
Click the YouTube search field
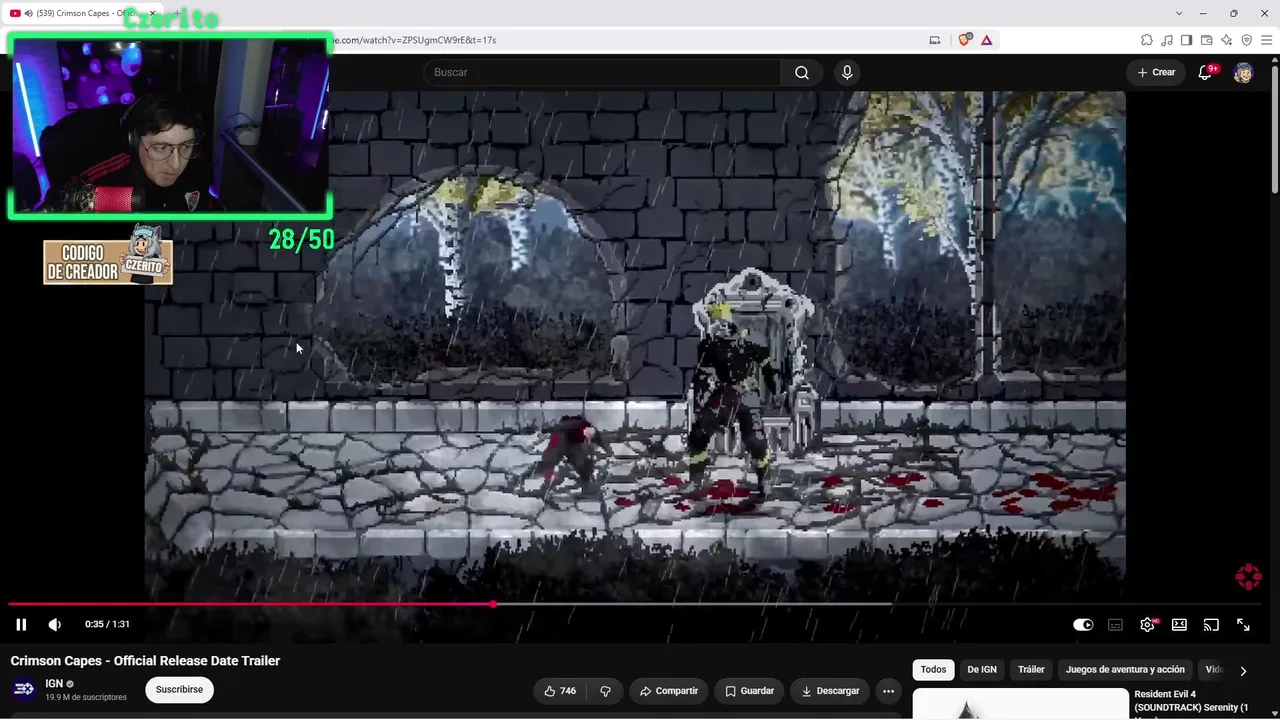(x=602, y=72)
